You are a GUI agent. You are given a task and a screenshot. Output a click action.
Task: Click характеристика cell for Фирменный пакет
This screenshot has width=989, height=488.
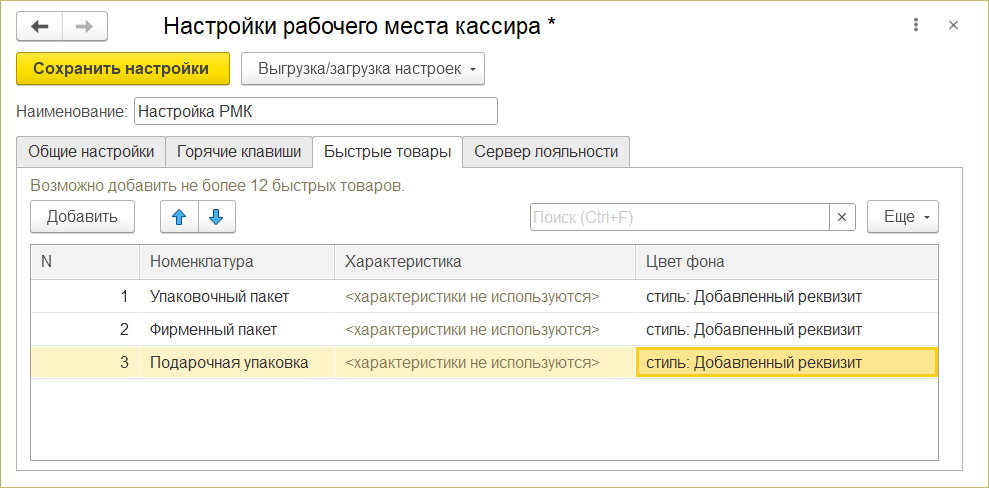pyautogui.click(x=484, y=330)
